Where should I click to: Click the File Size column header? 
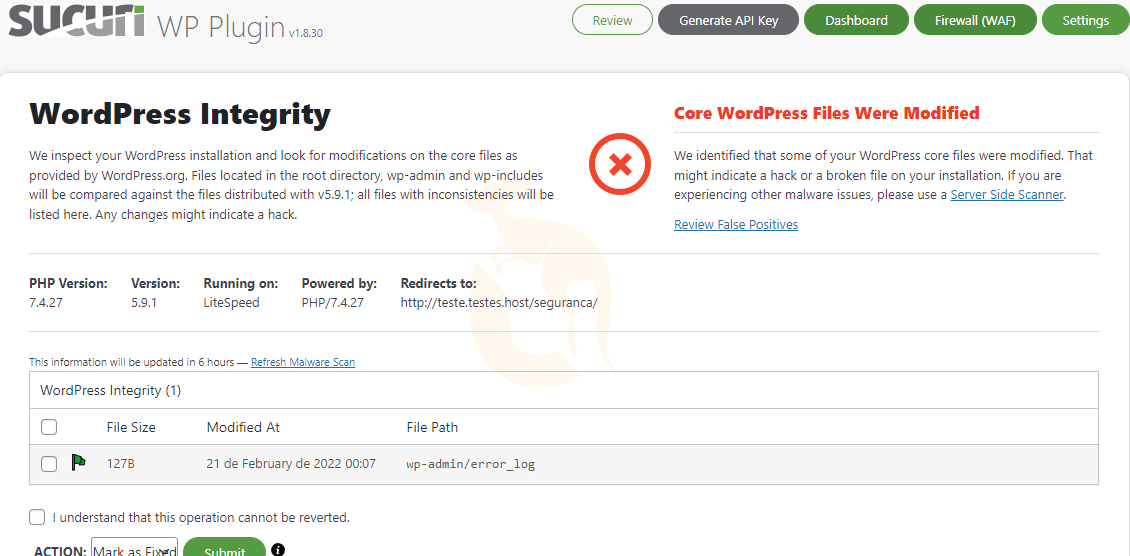click(x=131, y=427)
